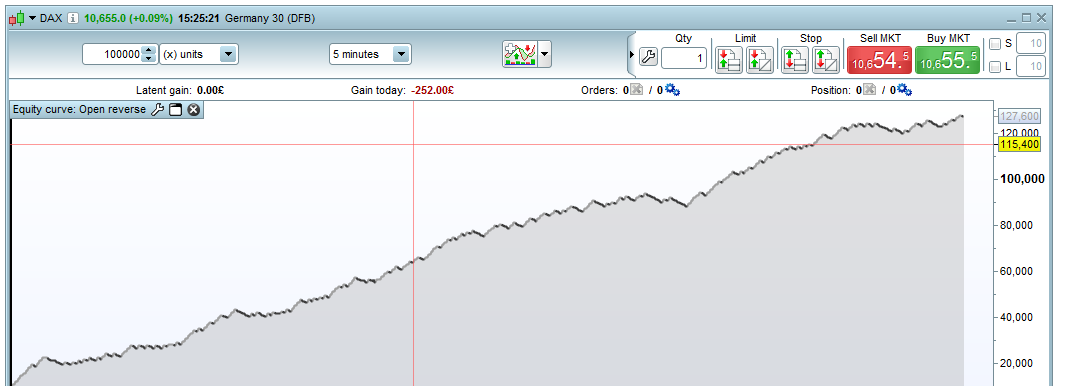Screen dimensions: 1069x386
Task: Click the 100,000 axis label
Action: (x=1022, y=179)
